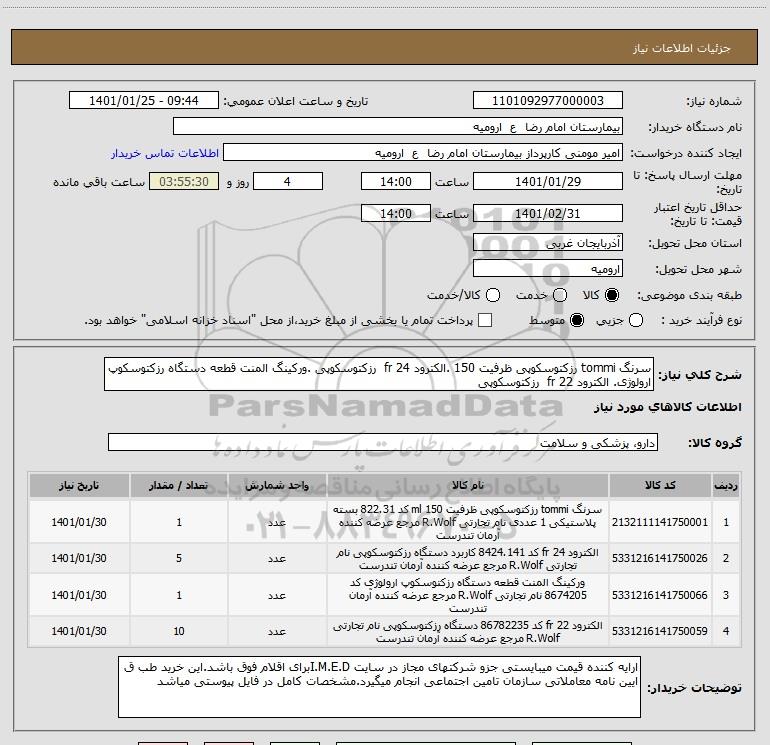Click tommi syringe item name in row 1
Image resolution: width=770 pixels, height=745 pixels.
(468, 522)
